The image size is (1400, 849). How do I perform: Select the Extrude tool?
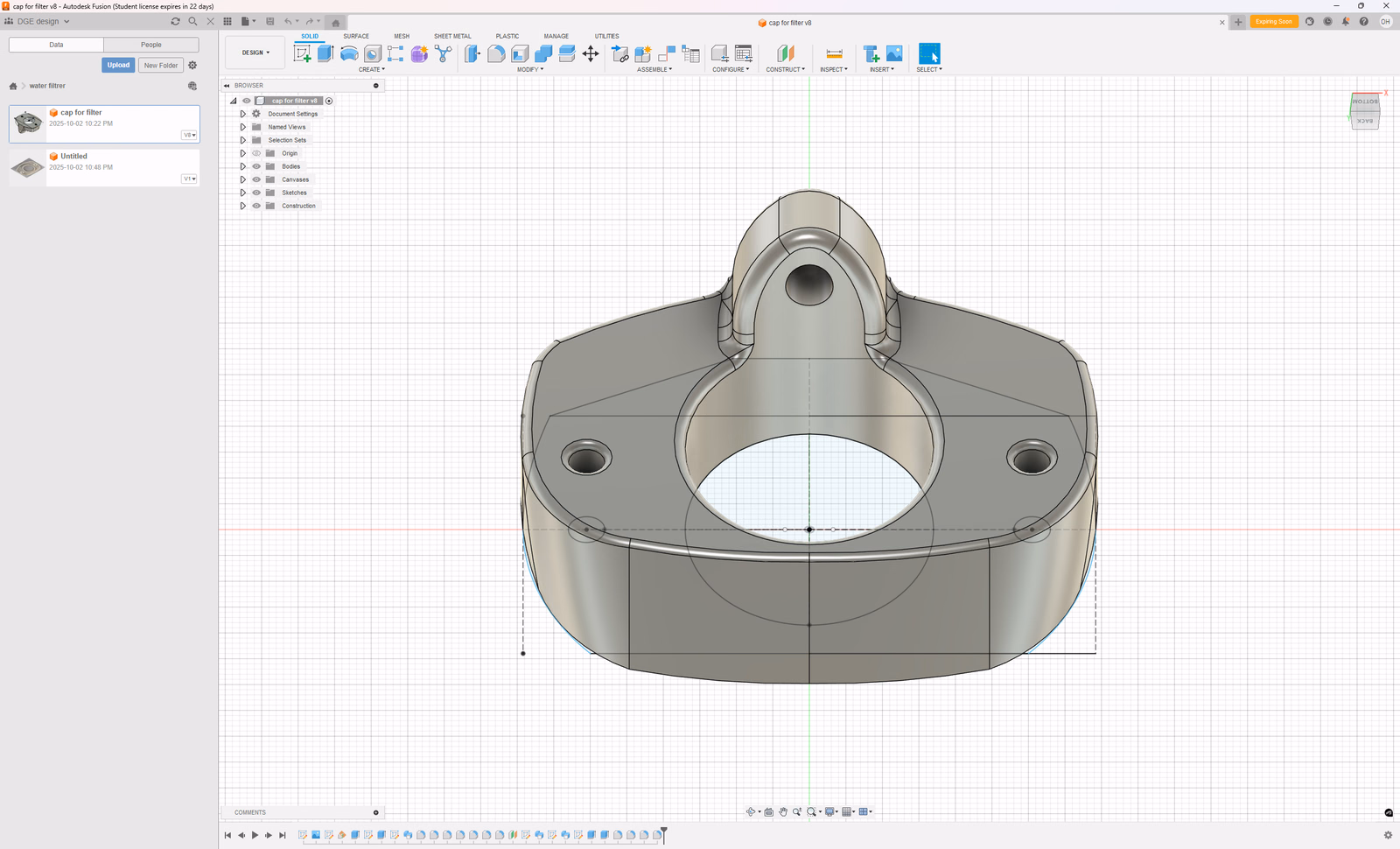(x=325, y=53)
